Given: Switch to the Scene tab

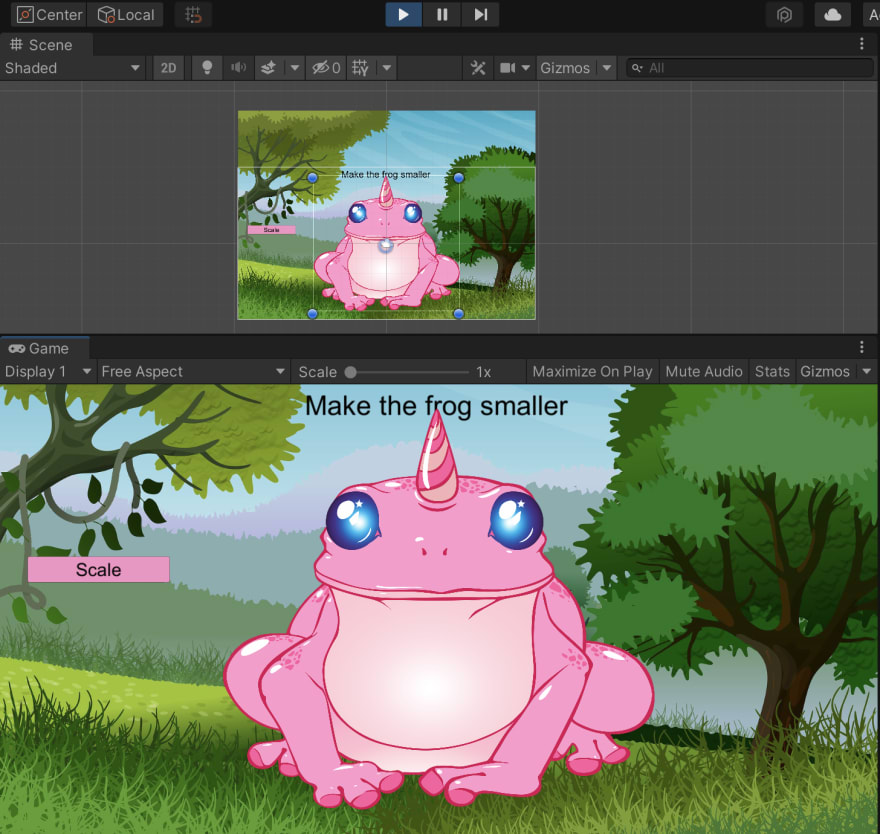Looking at the screenshot, I should click(42, 45).
